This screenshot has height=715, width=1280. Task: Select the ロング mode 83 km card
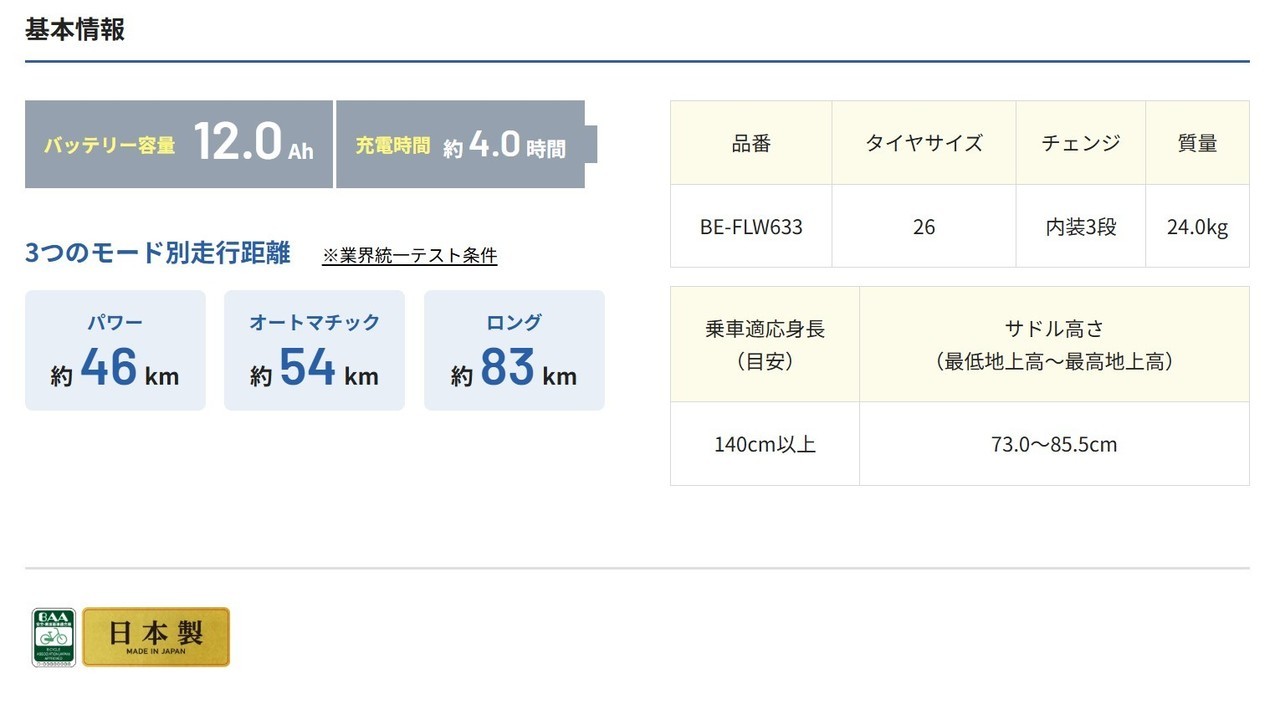(x=514, y=350)
